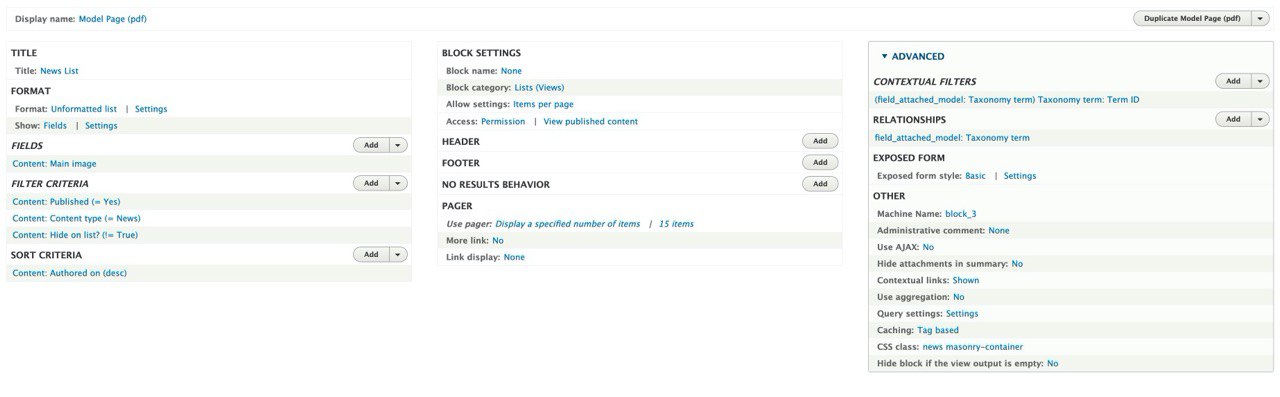Open Query settings 'Settings'

point(962,314)
